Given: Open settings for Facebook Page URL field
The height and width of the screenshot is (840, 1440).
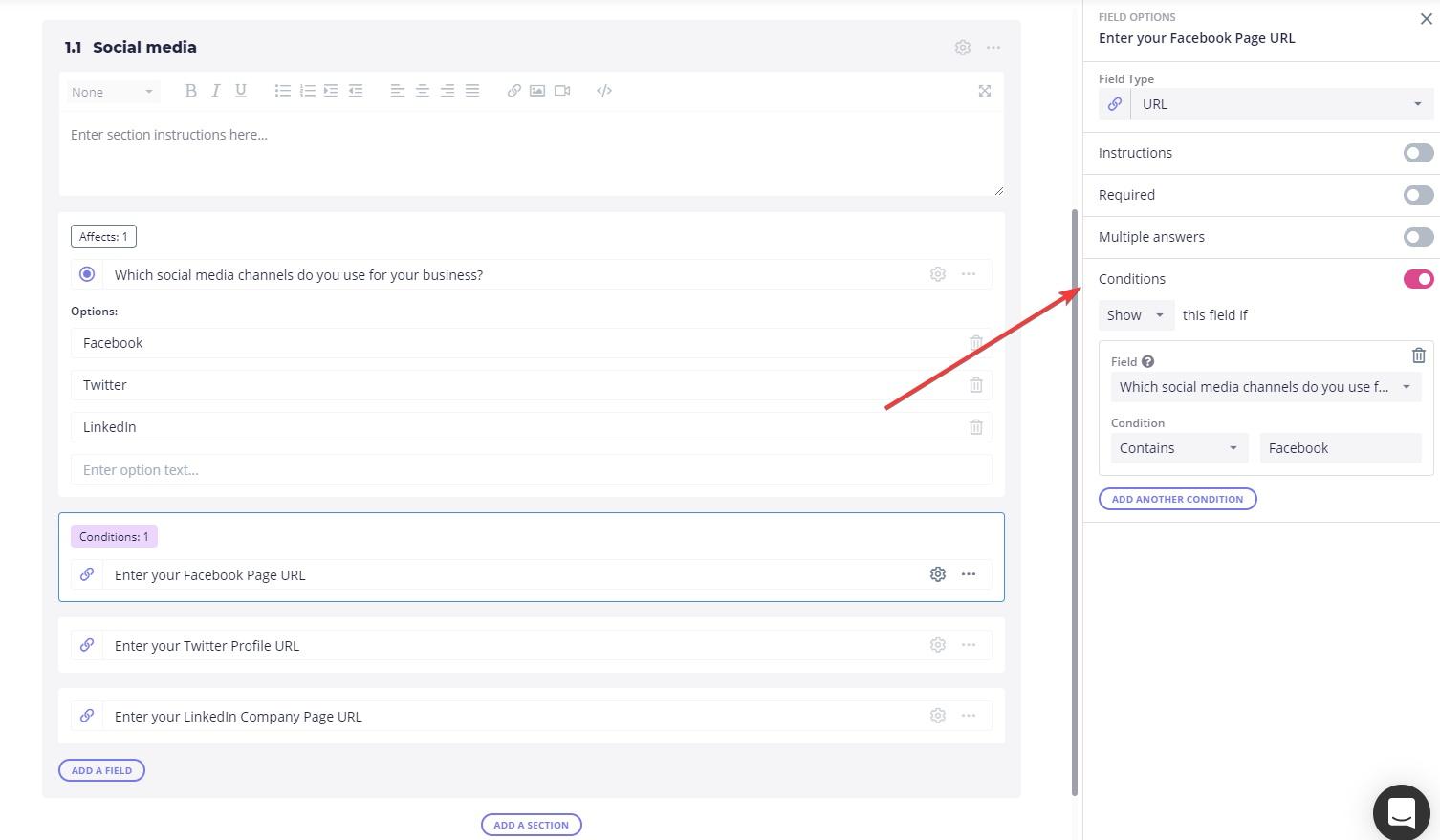Looking at the screenshot, I should coord(938,574).
